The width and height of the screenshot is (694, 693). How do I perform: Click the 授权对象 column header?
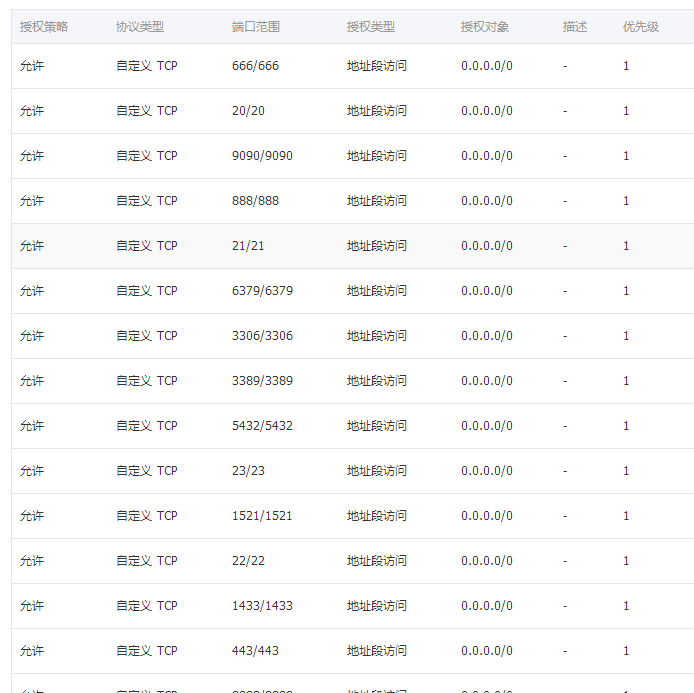484,27
